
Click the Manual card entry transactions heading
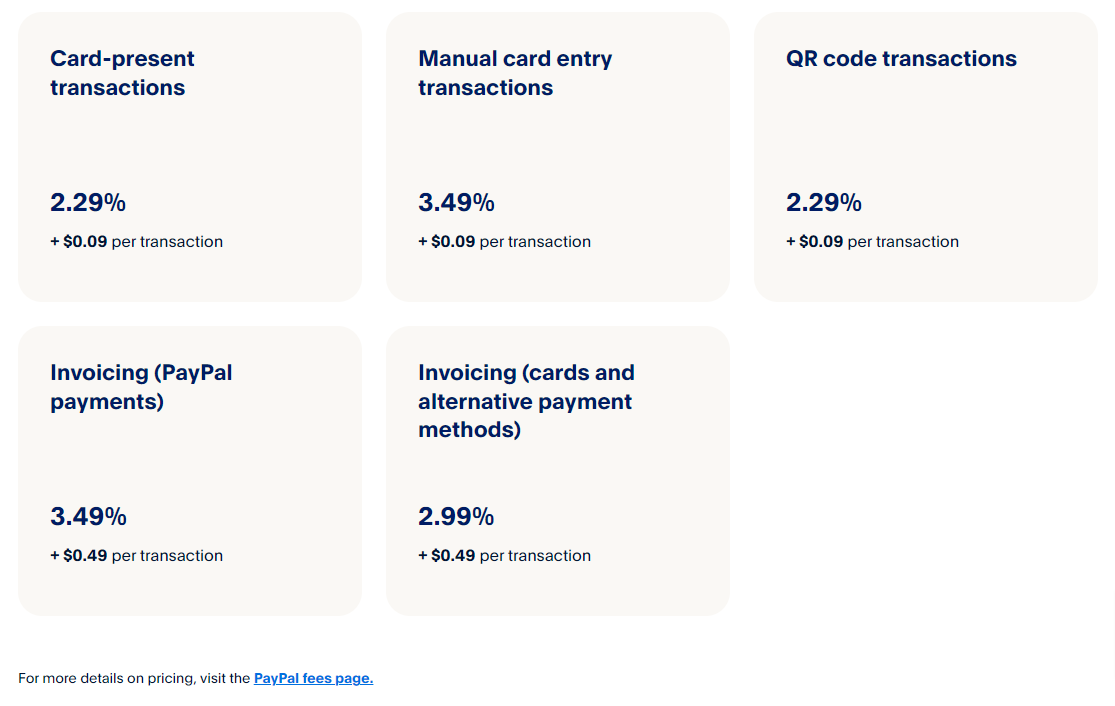514,73
